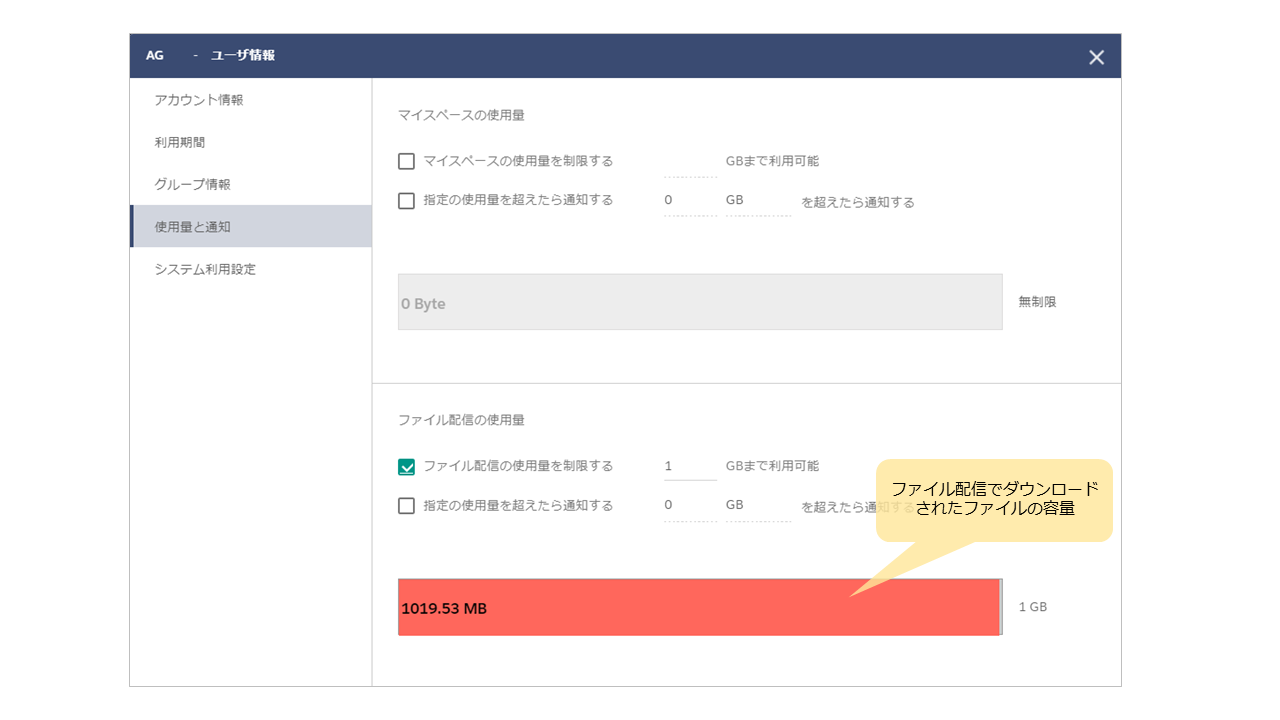This screenshot has height=720, width=1280.
Task: Click the 無制限 label beside the マイスペース bar
Action: coord(1037,302)
